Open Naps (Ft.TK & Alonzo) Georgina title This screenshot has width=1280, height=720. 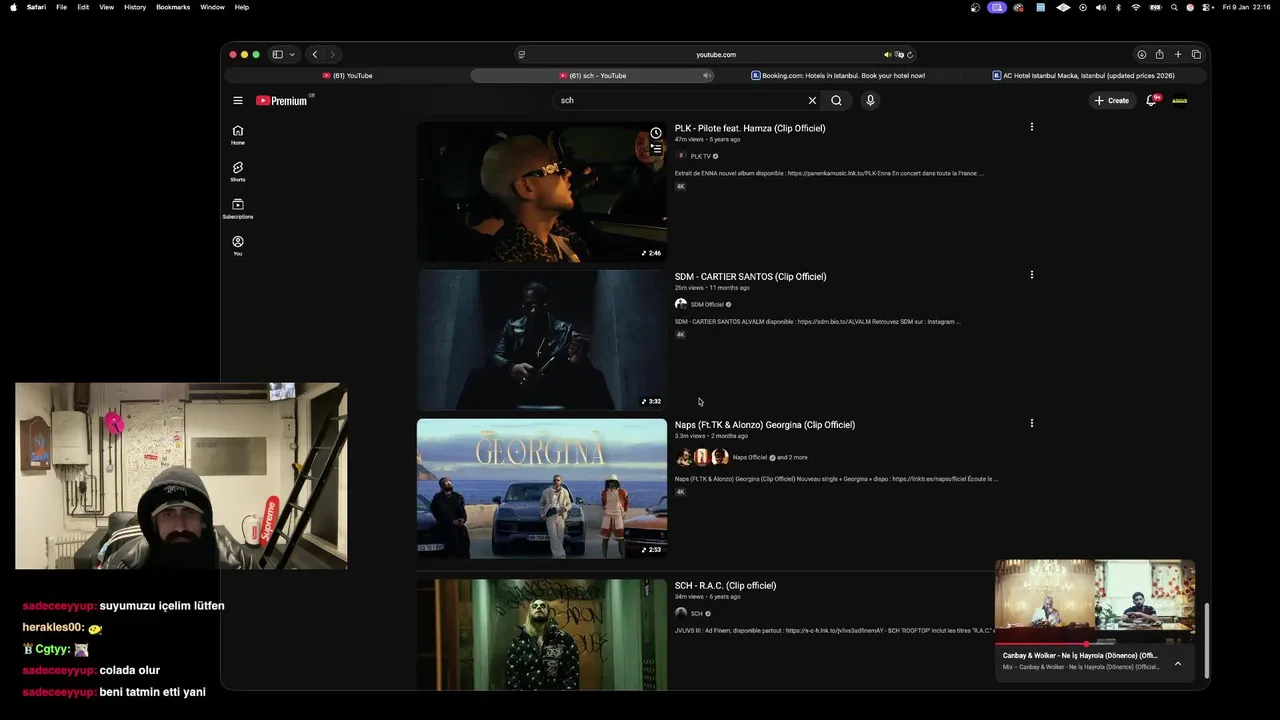click(765, 424)
